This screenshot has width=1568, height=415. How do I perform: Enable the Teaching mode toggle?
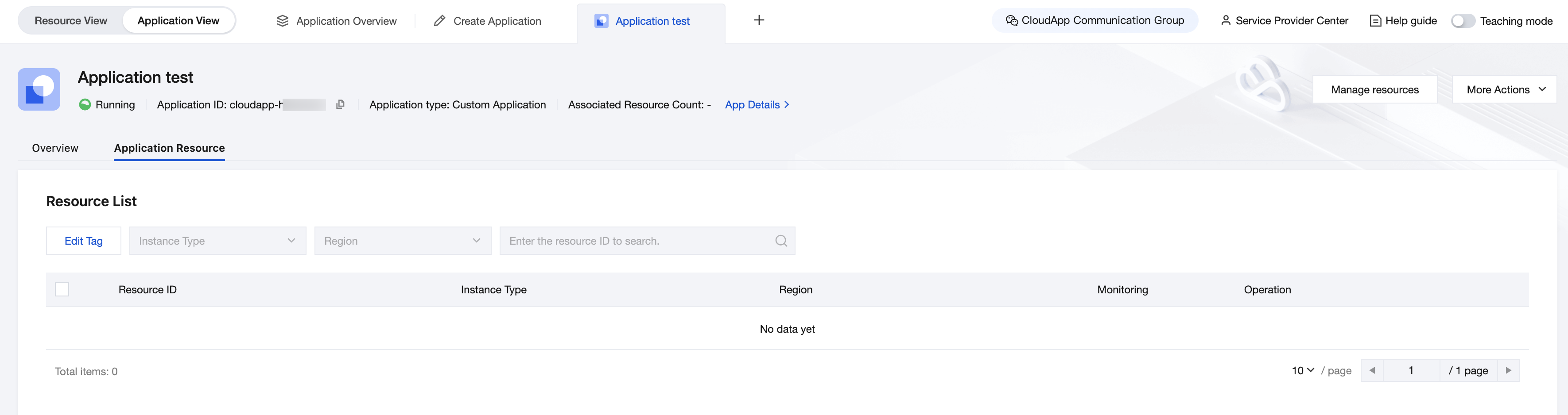click(1462, 21)
